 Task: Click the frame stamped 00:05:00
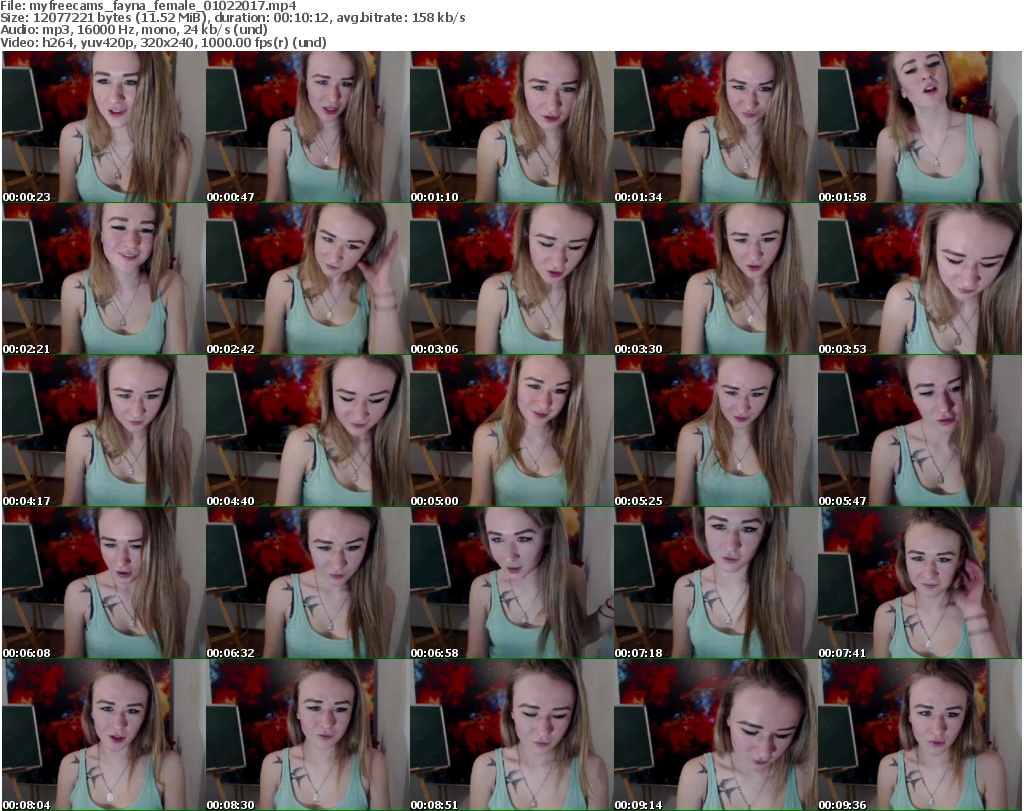pyautogui.click(x=512, y=431)
